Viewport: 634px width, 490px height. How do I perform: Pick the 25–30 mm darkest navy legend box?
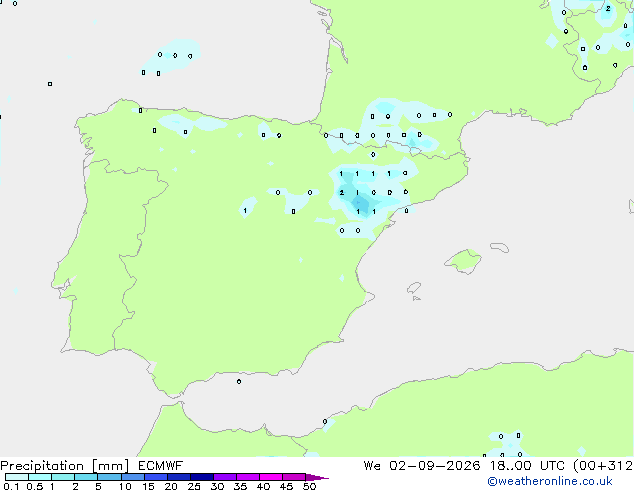(x=202, y=477)
